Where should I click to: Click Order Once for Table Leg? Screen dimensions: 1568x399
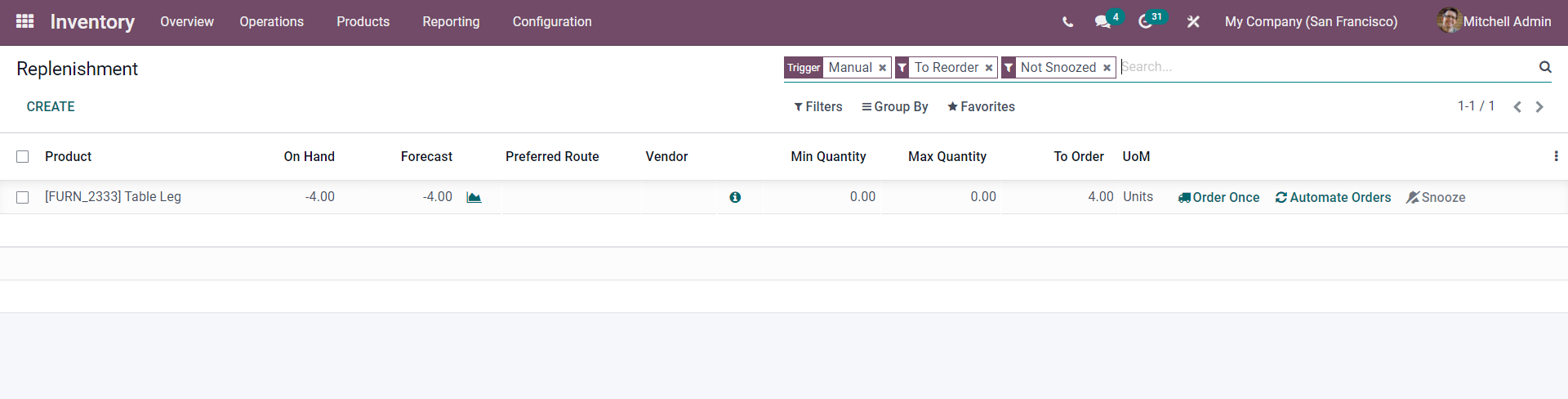click(1218, 197)
